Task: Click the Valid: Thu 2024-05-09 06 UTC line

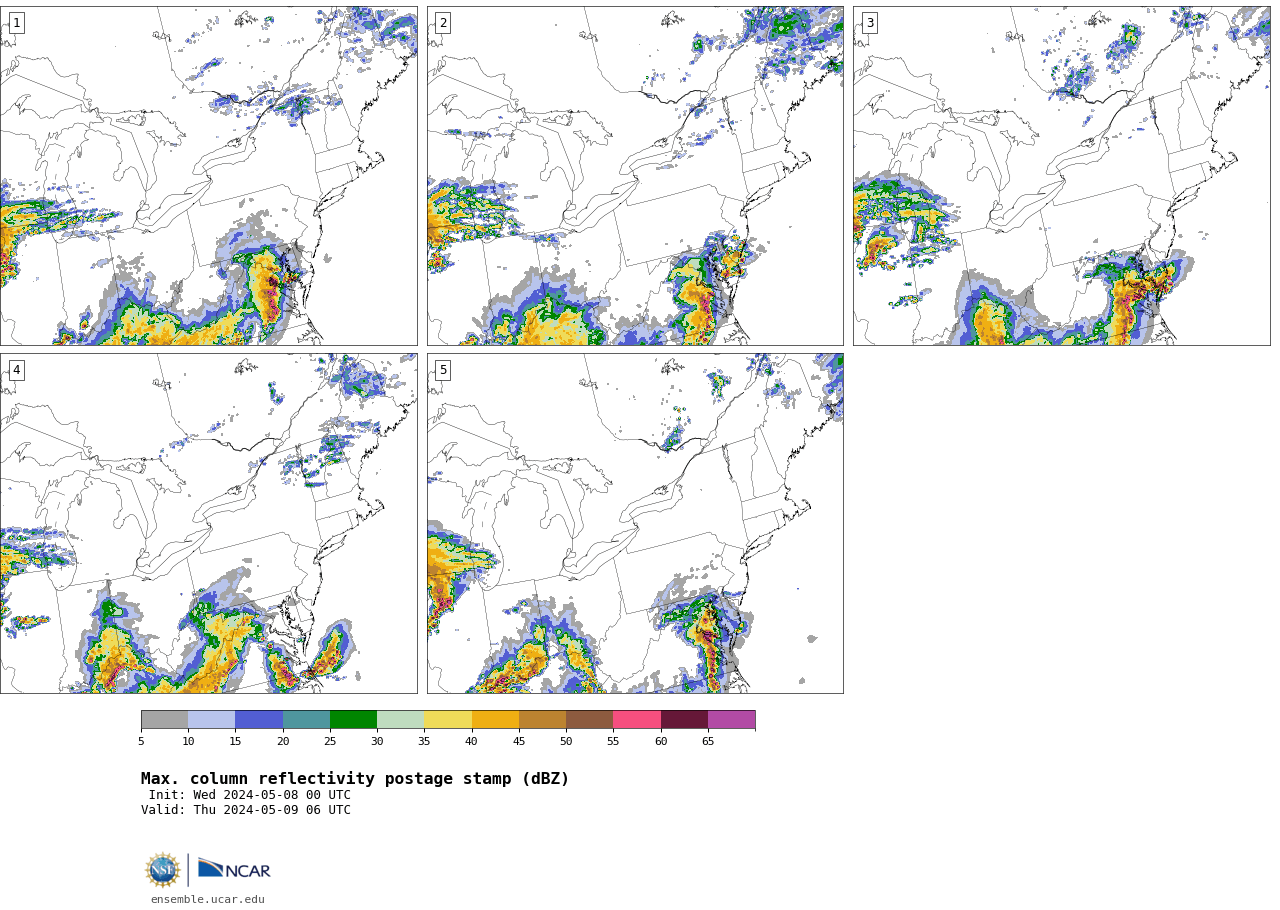Action: point(246,810)
